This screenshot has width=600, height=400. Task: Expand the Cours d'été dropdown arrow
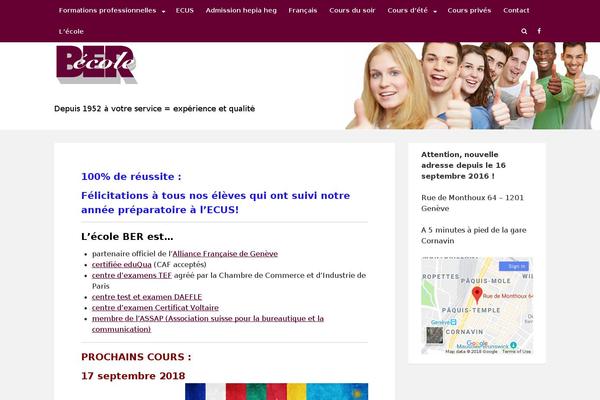tap(435, 11)
